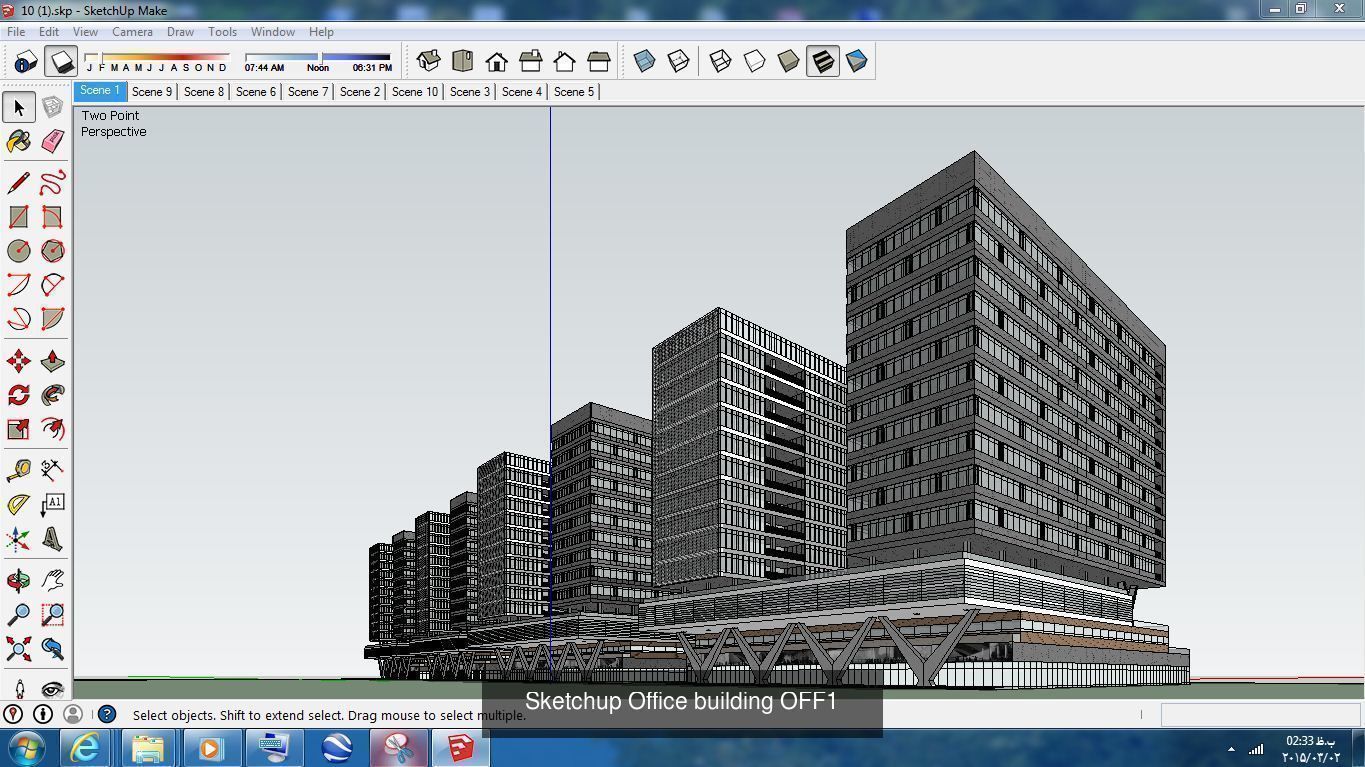Enable Monochrome face style
1365x767 pixels.
(x=857, y=62)
